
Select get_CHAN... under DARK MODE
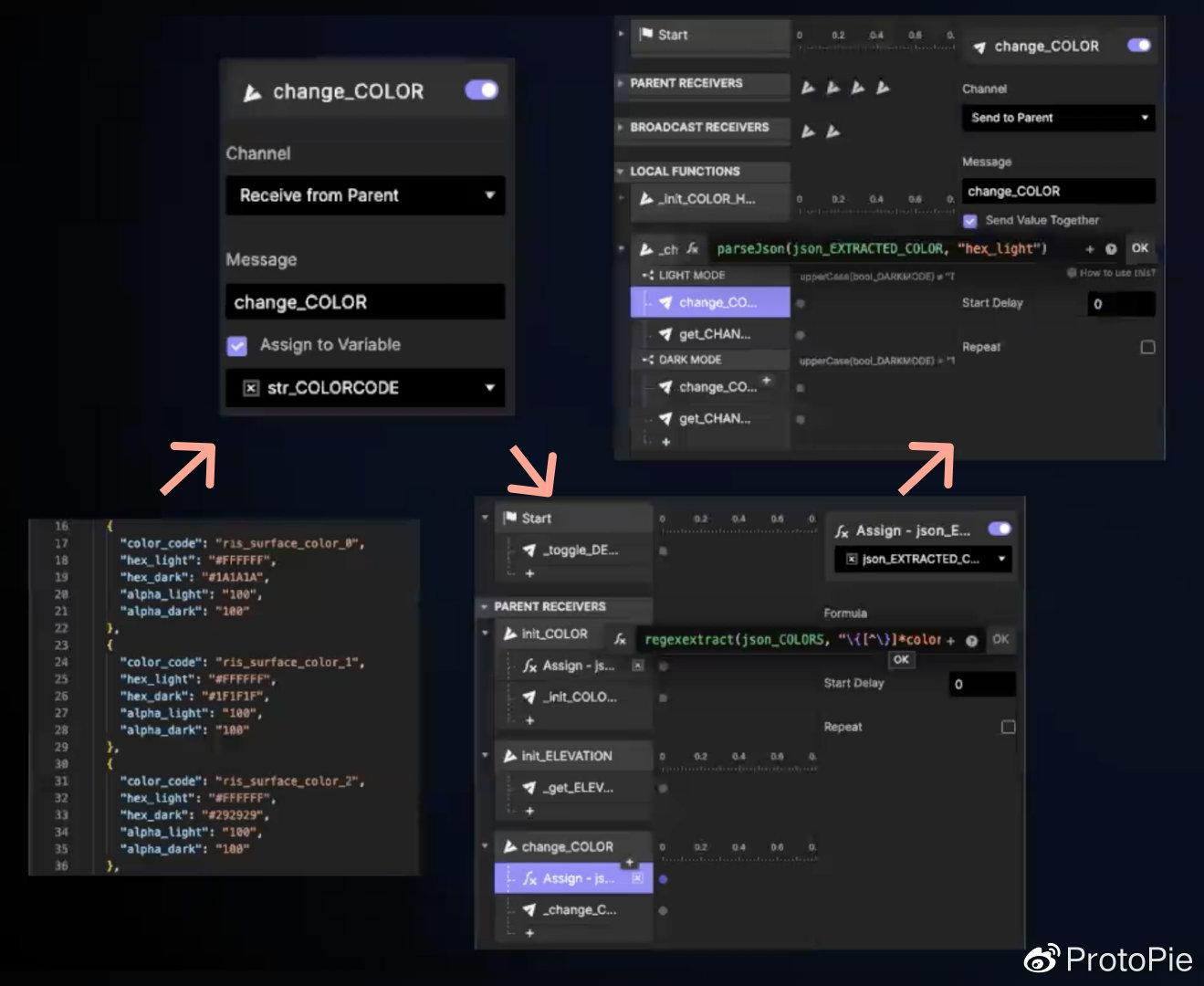point(710,418)
